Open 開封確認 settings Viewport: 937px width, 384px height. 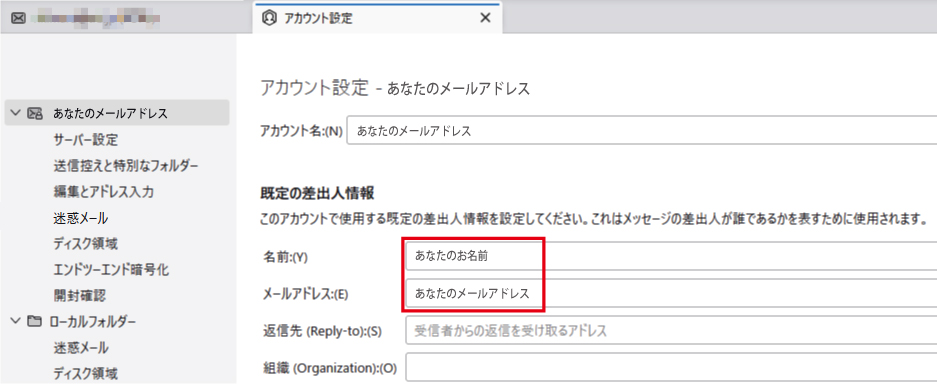click(79, 296)
